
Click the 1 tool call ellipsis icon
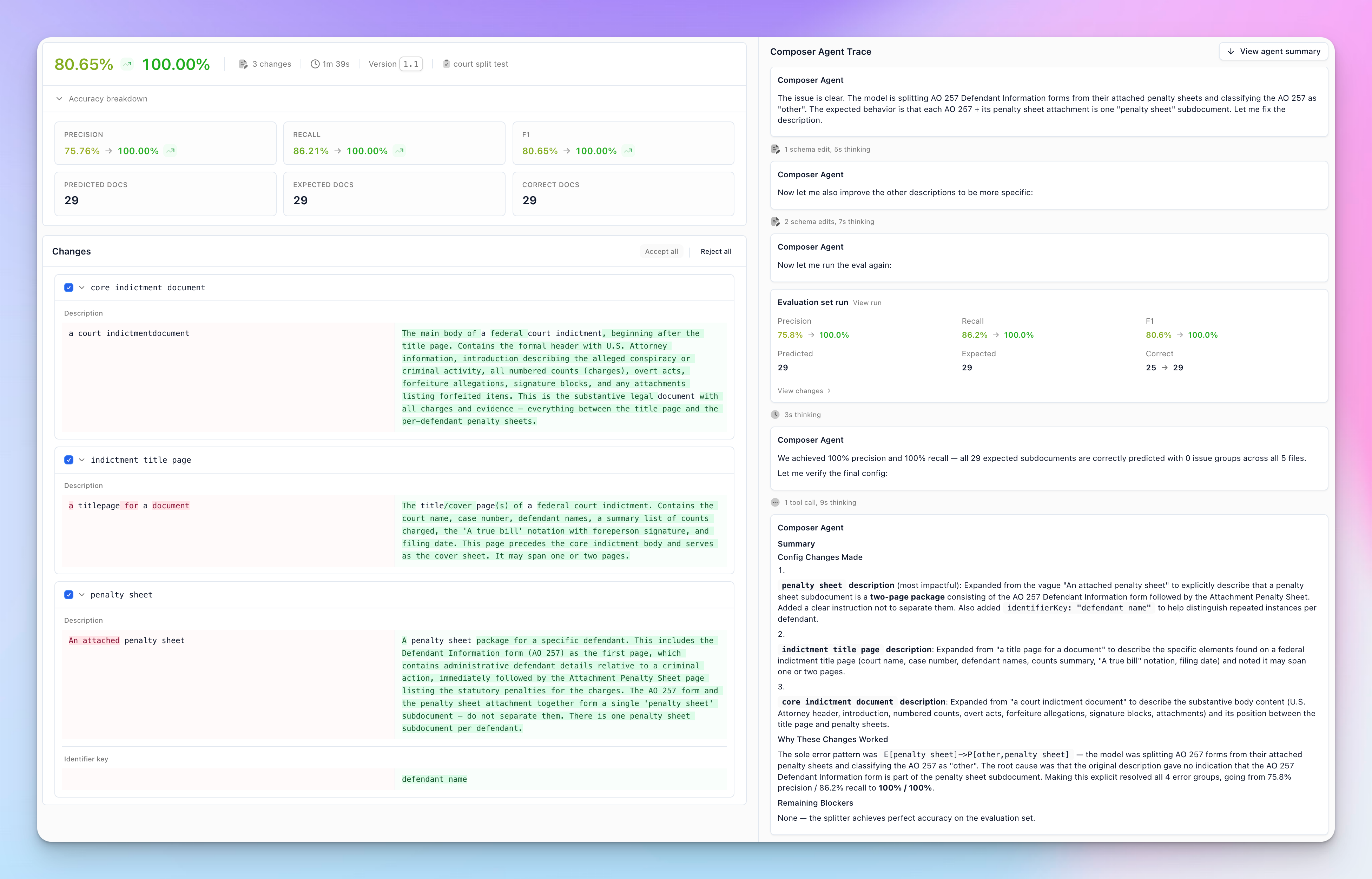775,502
